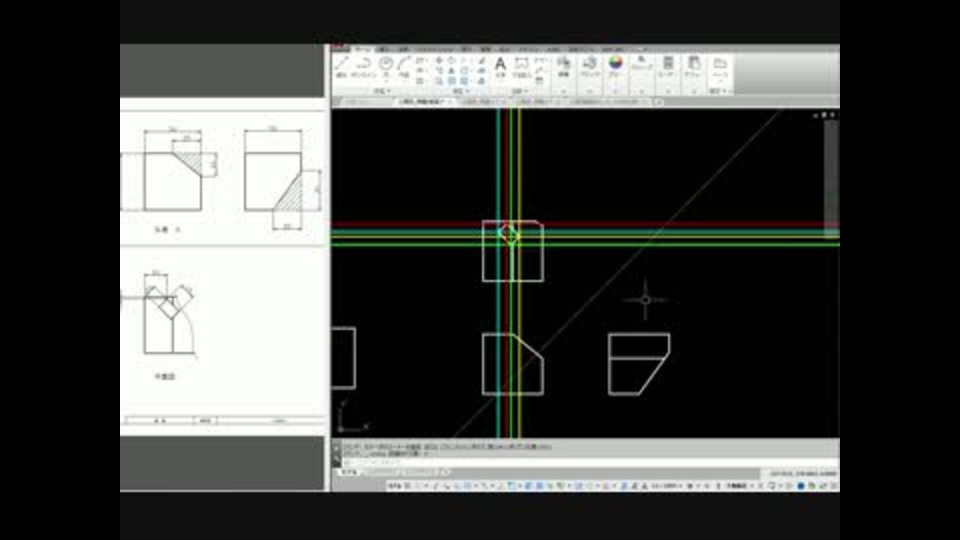This screenshot has width=960, height=540.
Task: Select the Circle tool
Action: pyautogui.click(x=386, y=64)
